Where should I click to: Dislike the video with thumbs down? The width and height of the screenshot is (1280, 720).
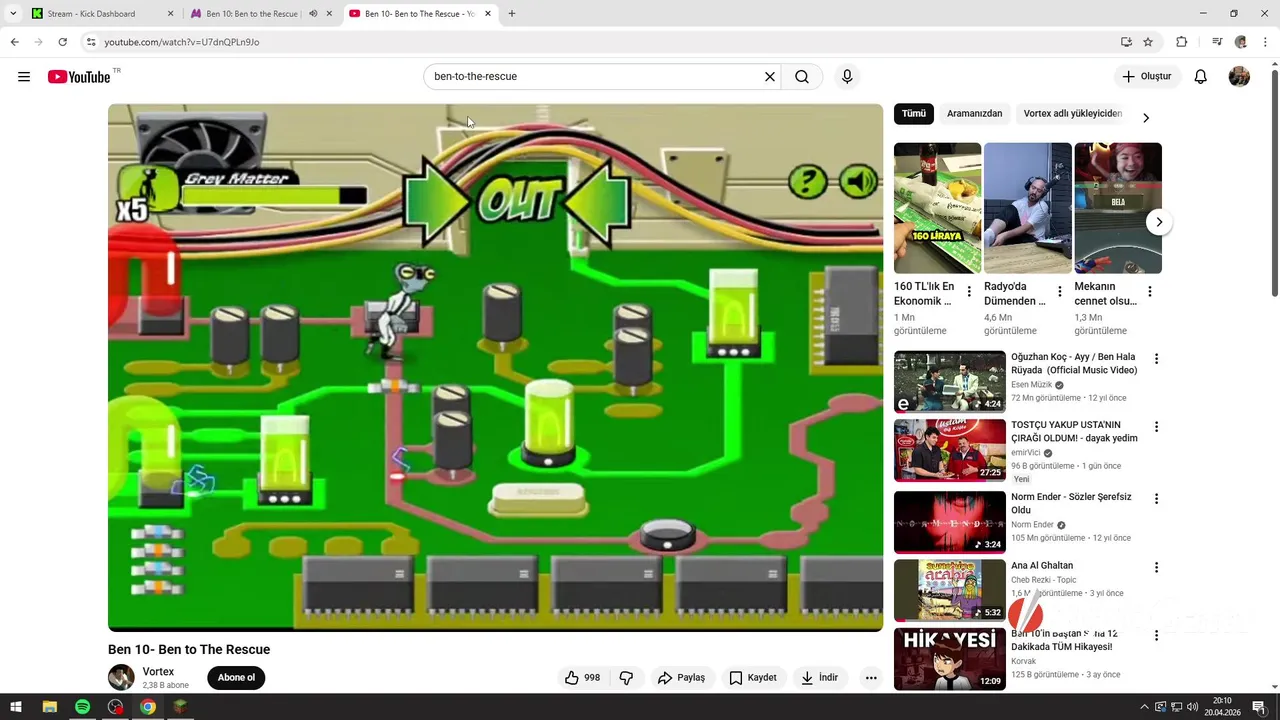[626, 678]
